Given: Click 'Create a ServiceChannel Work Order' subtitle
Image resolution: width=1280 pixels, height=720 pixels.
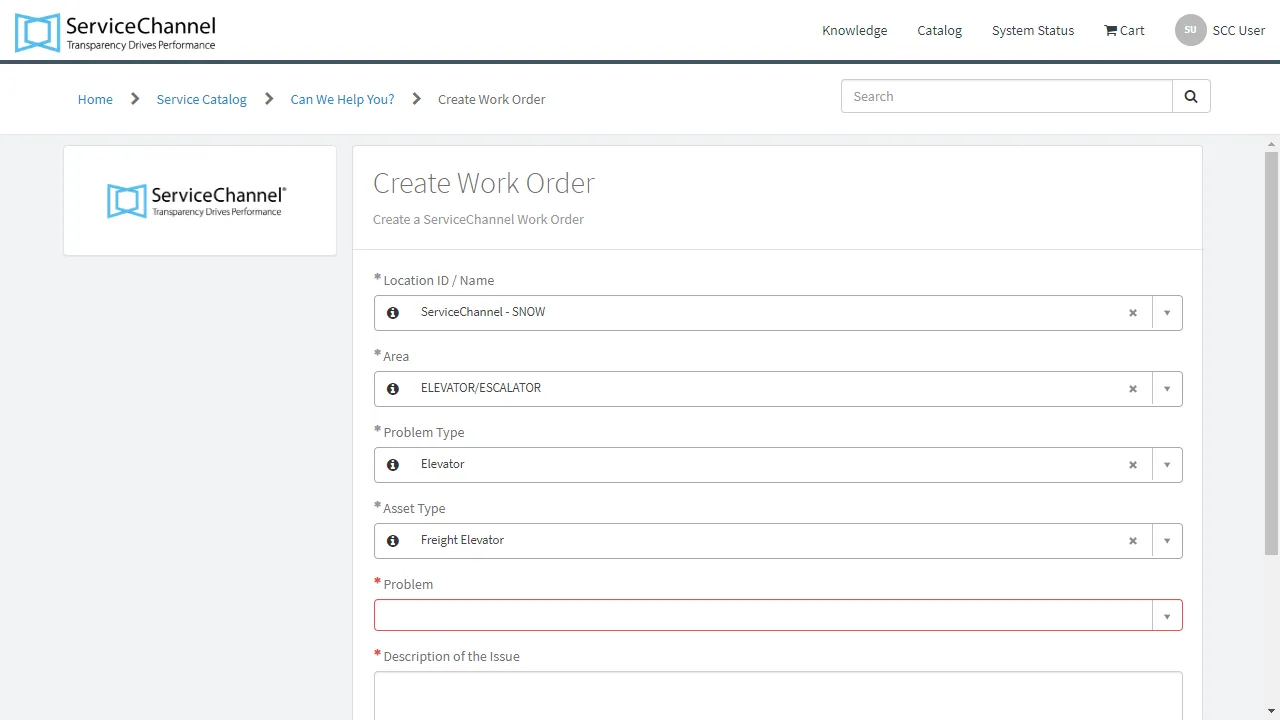Looking at the screenshot, I should click(478, 219).
